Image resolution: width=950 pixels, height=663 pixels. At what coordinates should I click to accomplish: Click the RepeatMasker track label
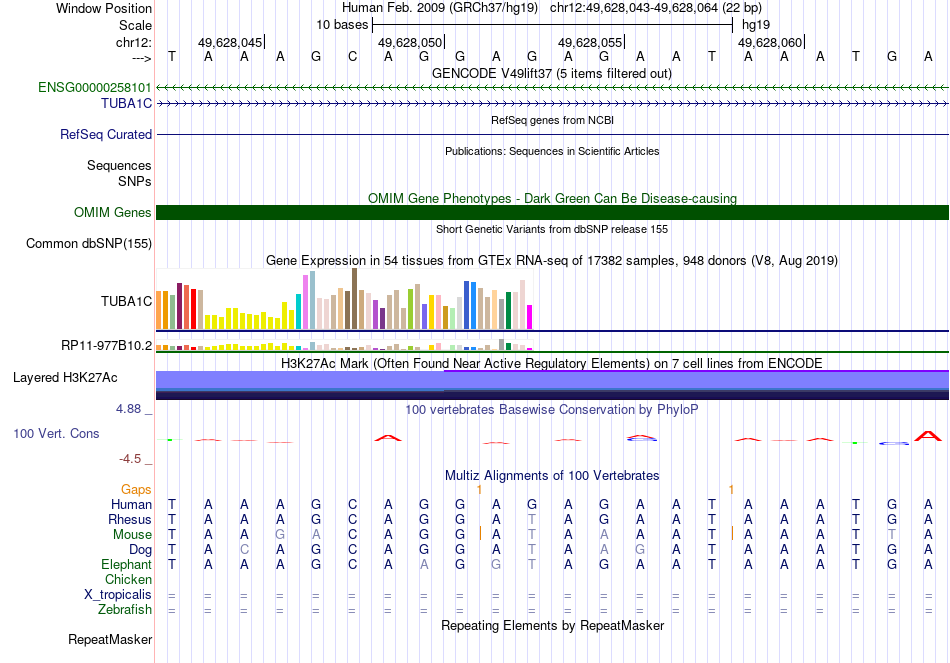pyautogui.click(x=110, y=639)
